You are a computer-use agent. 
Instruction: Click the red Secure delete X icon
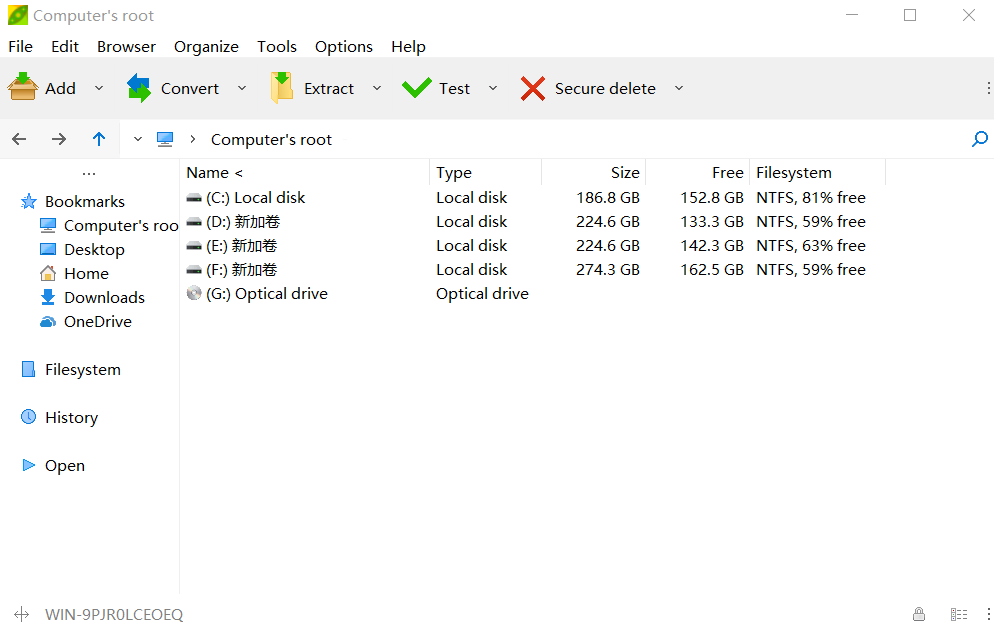pyautogui.click(x=533, y=89)
